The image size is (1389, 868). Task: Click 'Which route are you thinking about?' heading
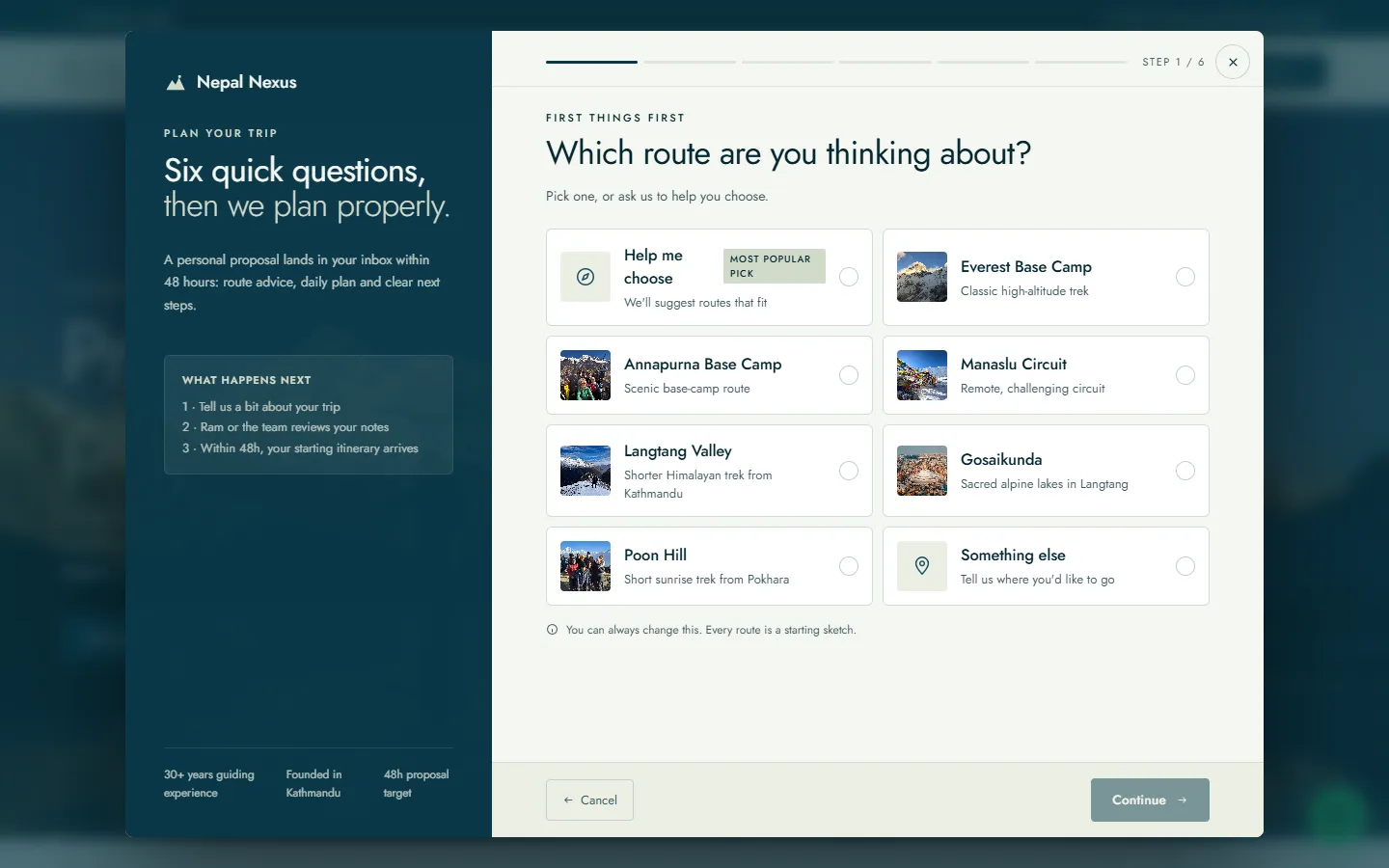pos(788,153)
